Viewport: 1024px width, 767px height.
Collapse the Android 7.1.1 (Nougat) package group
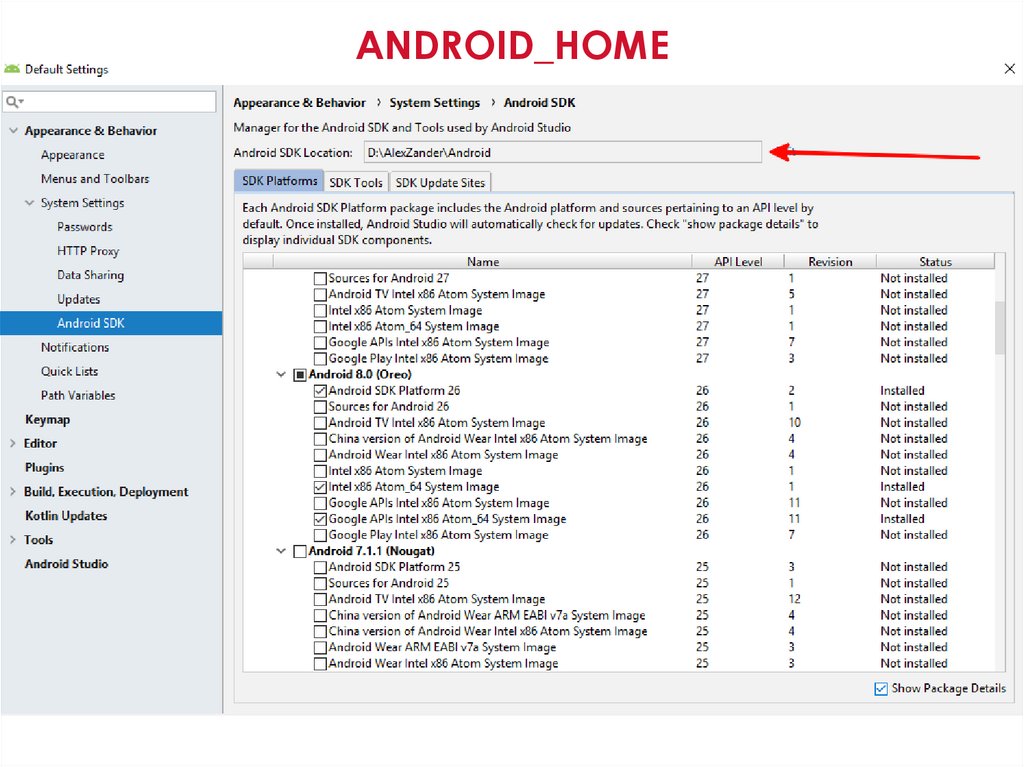tap(281, 551)
